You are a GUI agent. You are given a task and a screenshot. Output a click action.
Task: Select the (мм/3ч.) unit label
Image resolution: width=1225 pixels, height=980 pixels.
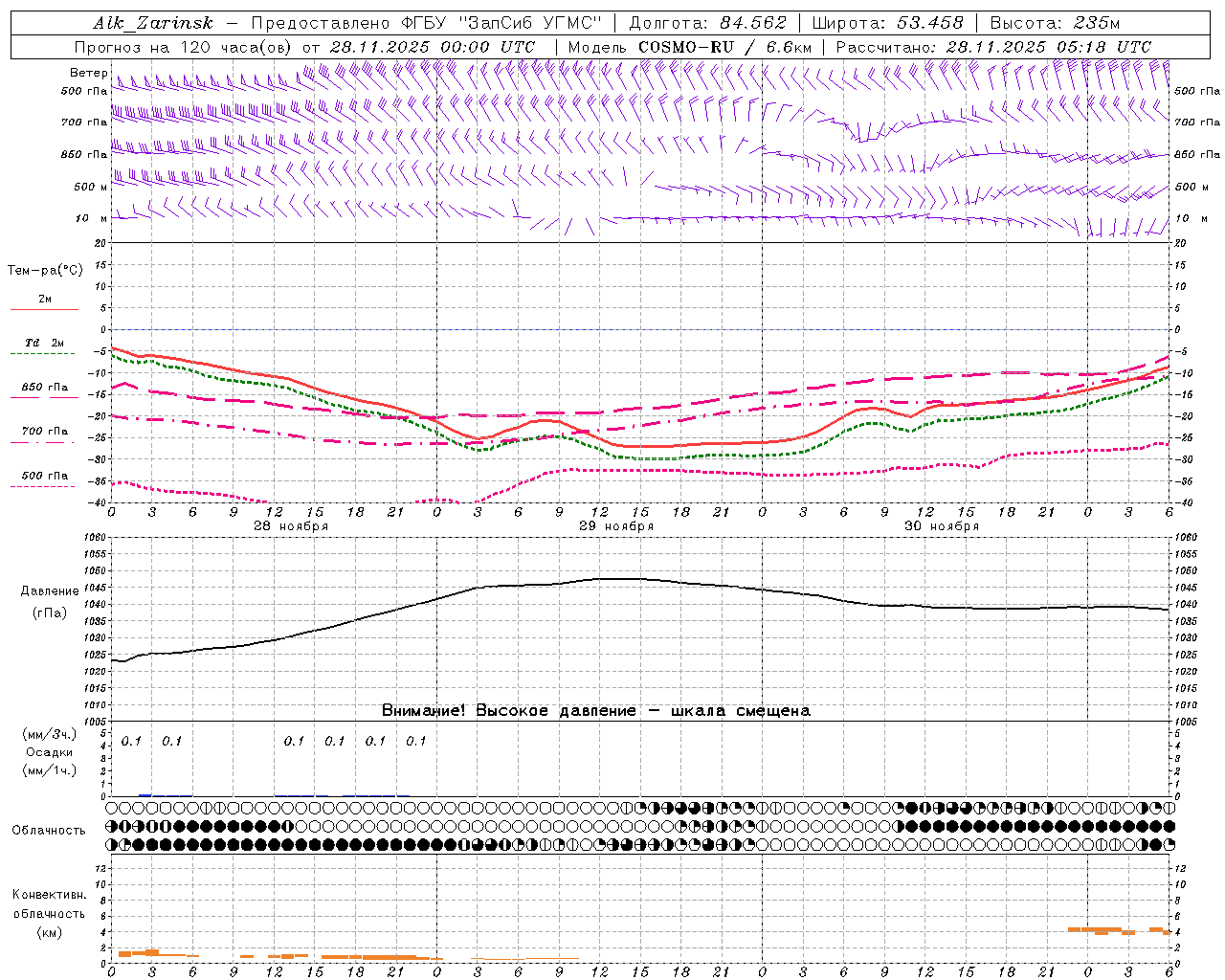click(x=49, y=734)
